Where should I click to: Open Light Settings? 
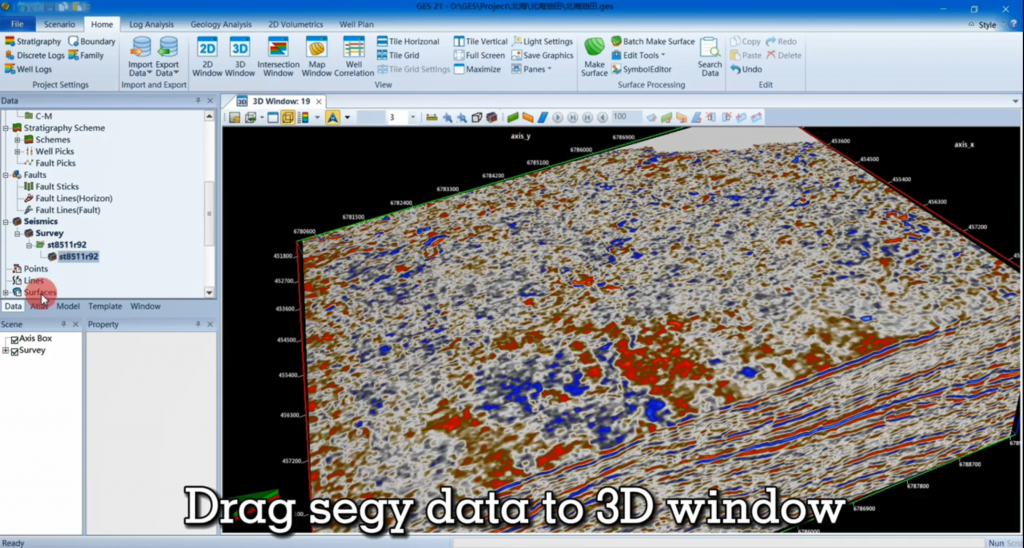[542, 41]
